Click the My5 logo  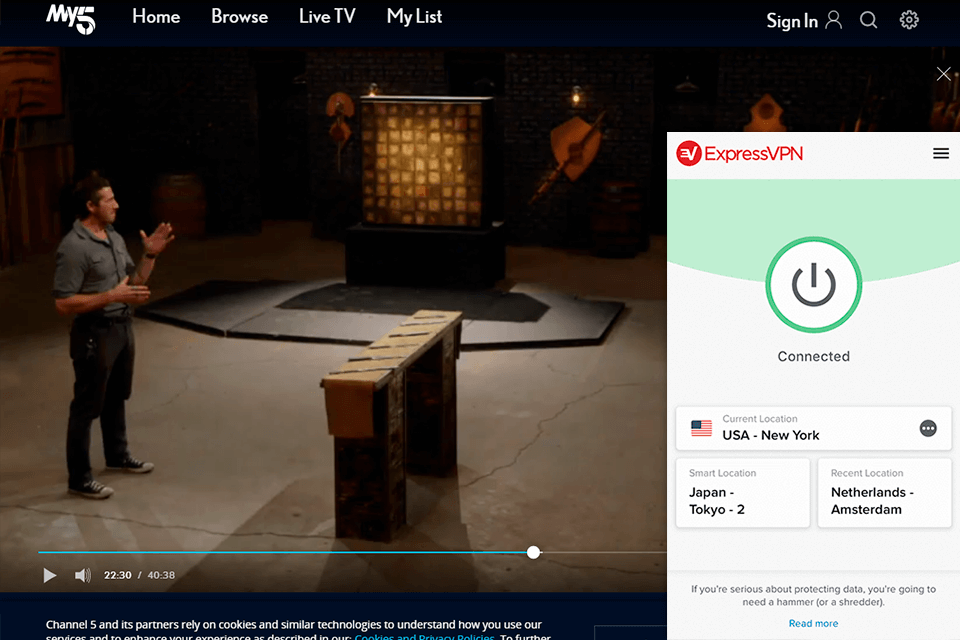(70, 19)
